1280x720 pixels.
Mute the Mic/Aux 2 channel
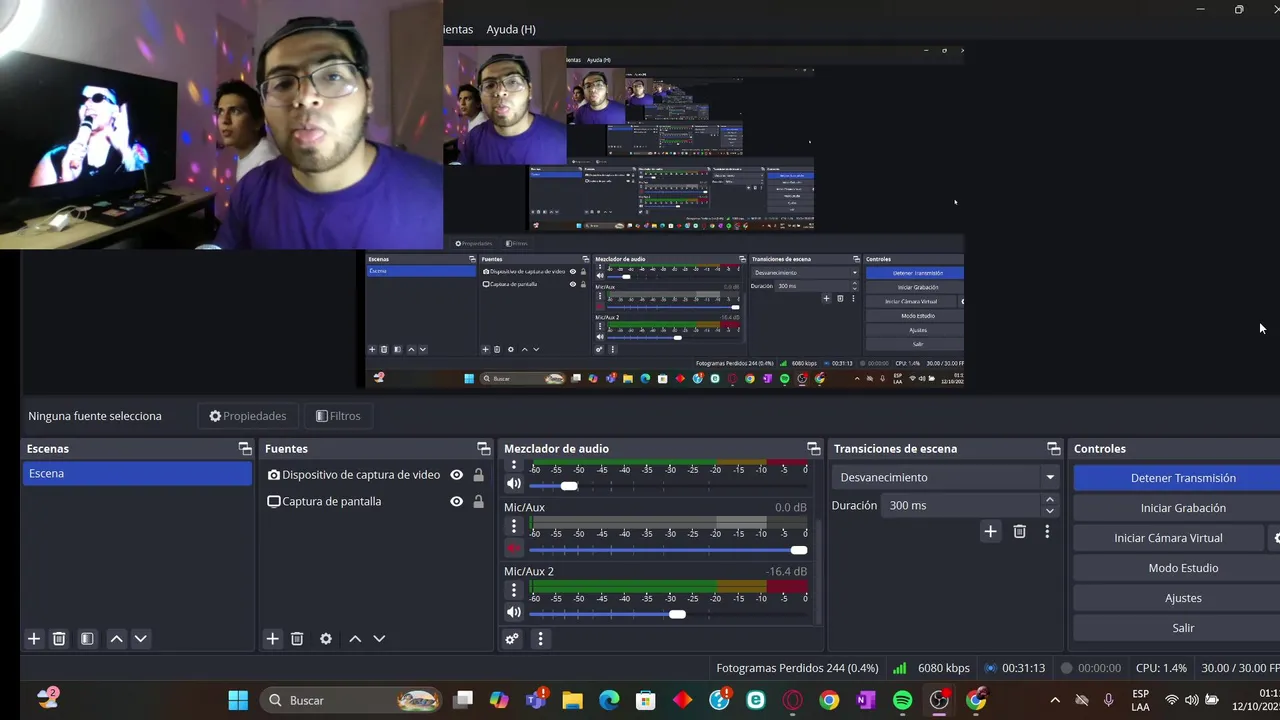pyautogui.click(x=514, y=612)
